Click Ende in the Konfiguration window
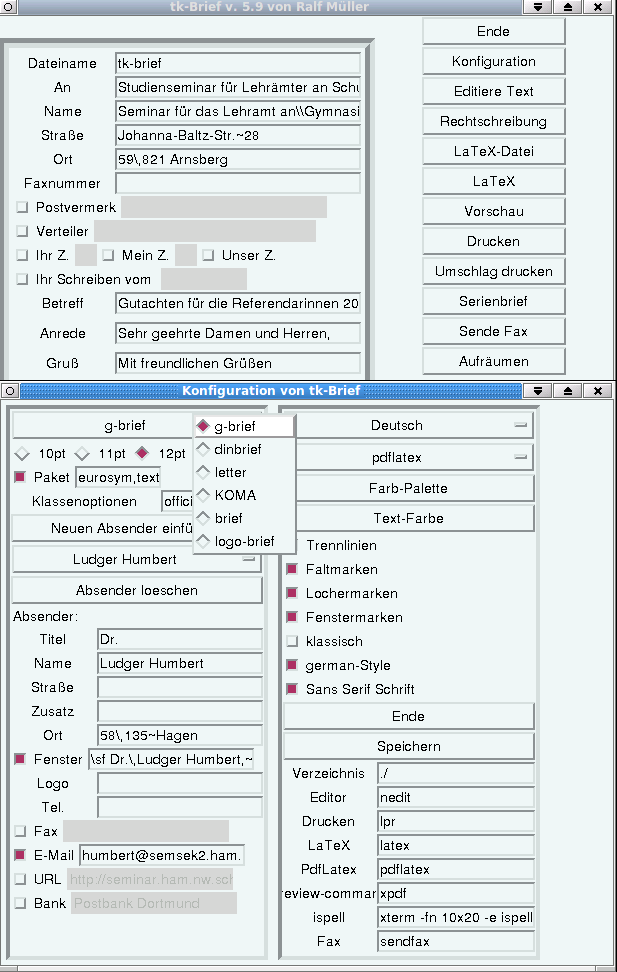 pyautogui.click(x=409, y=717)
